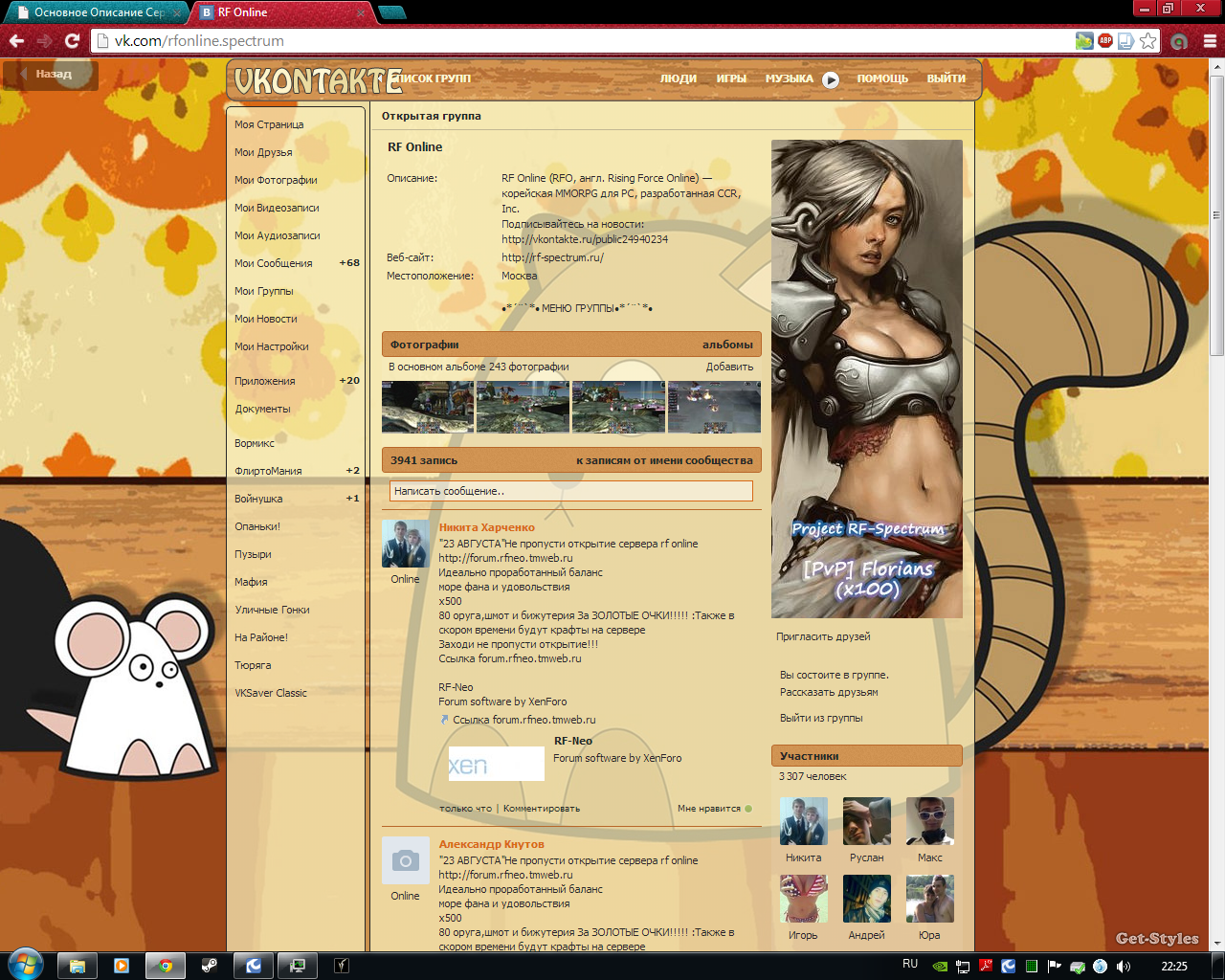
Task: Switch input language with the RU indicator
Action: click(x=910, y=964)
